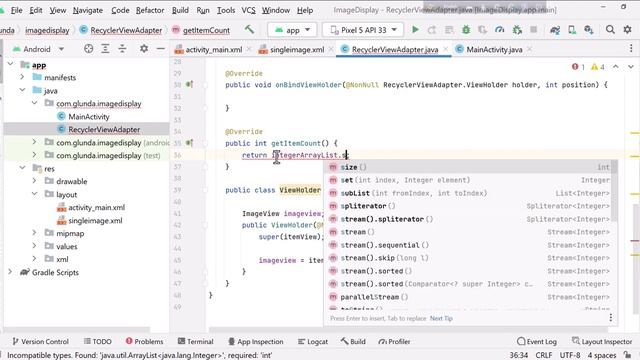Open the Version Control tool window
This screenshot has height=360, width=640.
(40, 341)
